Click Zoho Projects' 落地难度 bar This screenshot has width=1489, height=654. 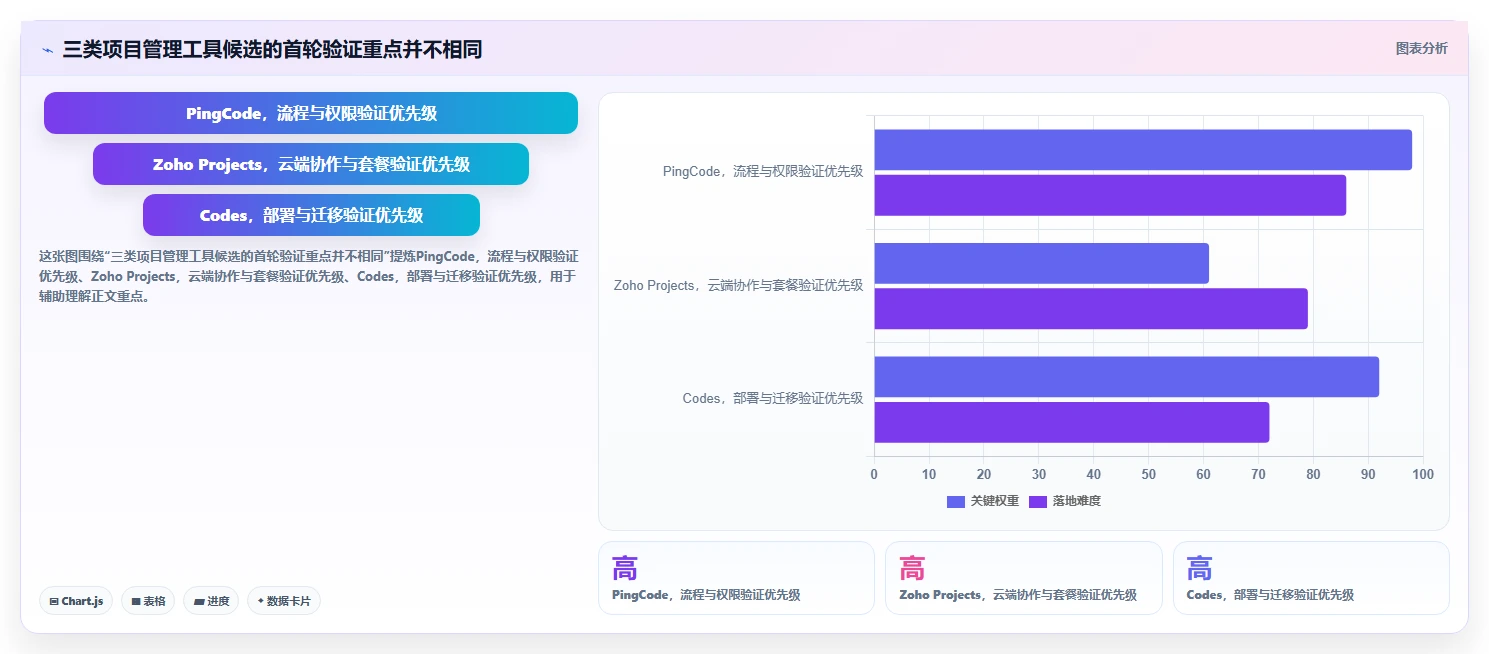[1091, 309]
